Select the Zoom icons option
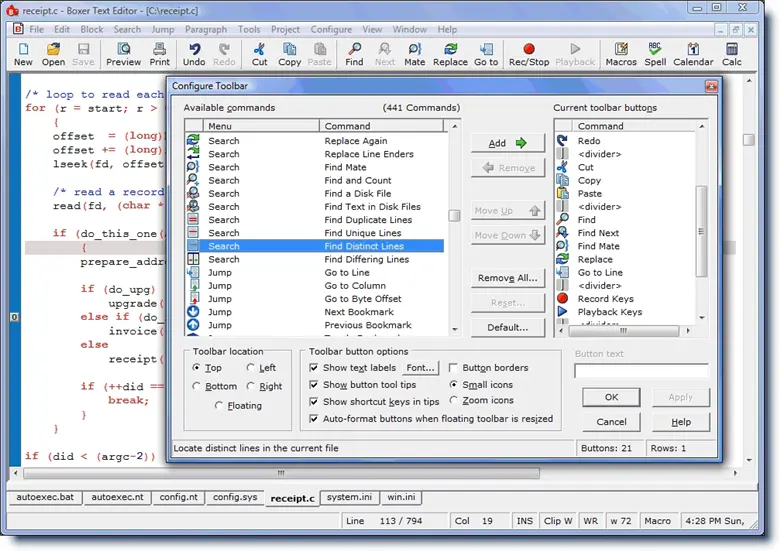Image resolution: width=780 pixels, height=551 pixels. tap(455, 400)
